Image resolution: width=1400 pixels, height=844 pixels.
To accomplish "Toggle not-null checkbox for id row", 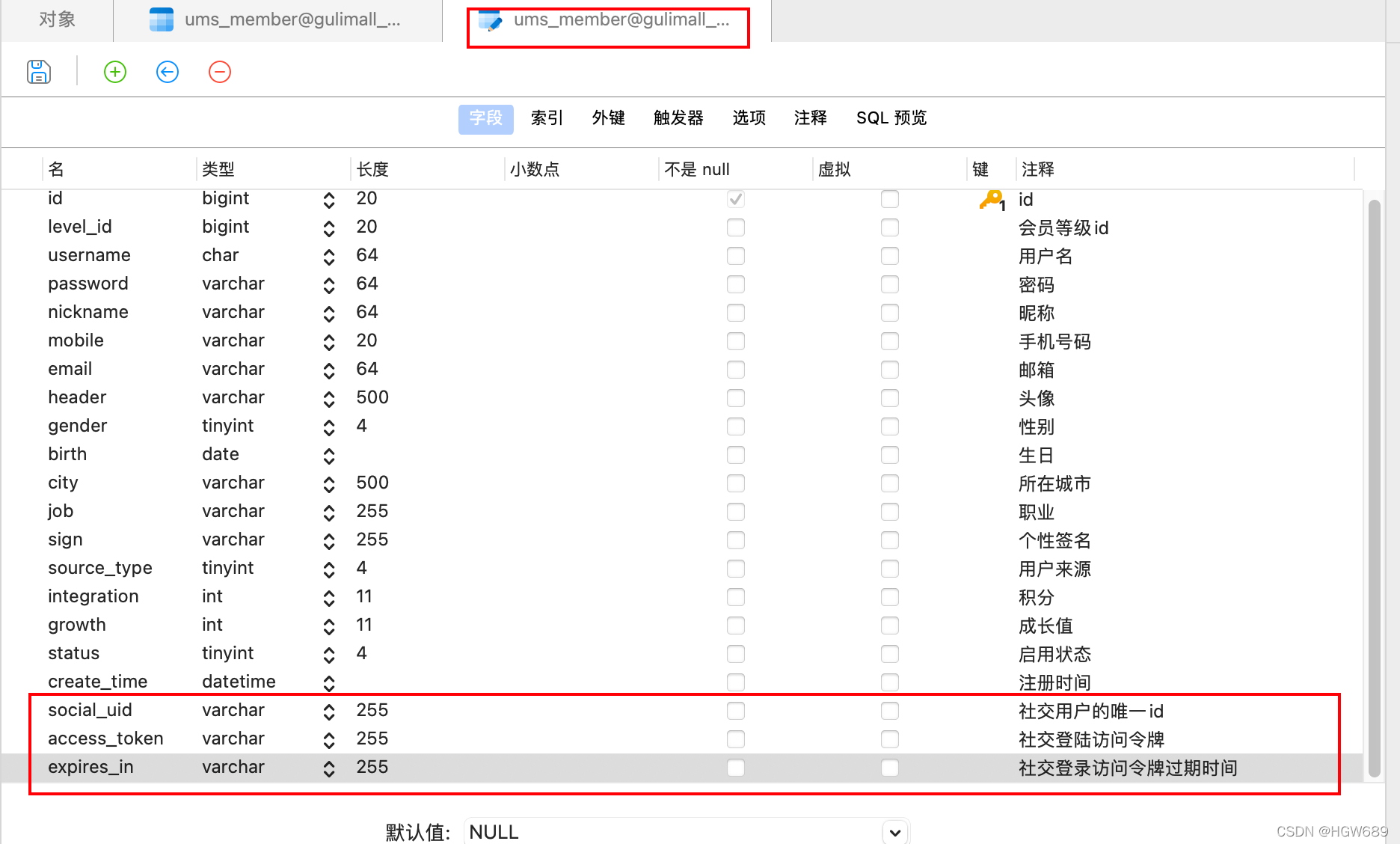I will (736, 199).
